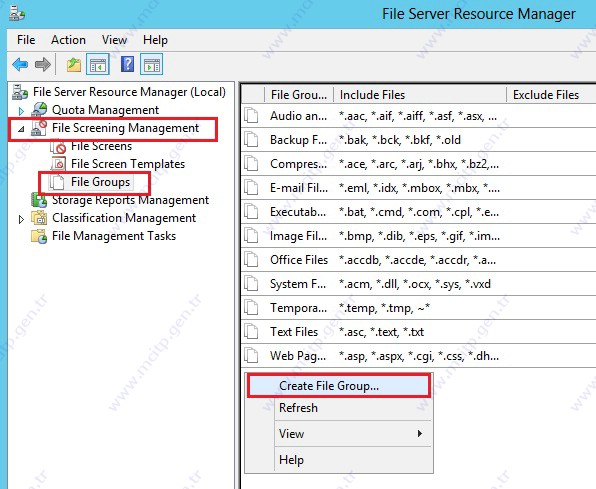This screenshot has width=596, height=489.
Task: Click the File Screening Management icon
Action: (39, 128)
